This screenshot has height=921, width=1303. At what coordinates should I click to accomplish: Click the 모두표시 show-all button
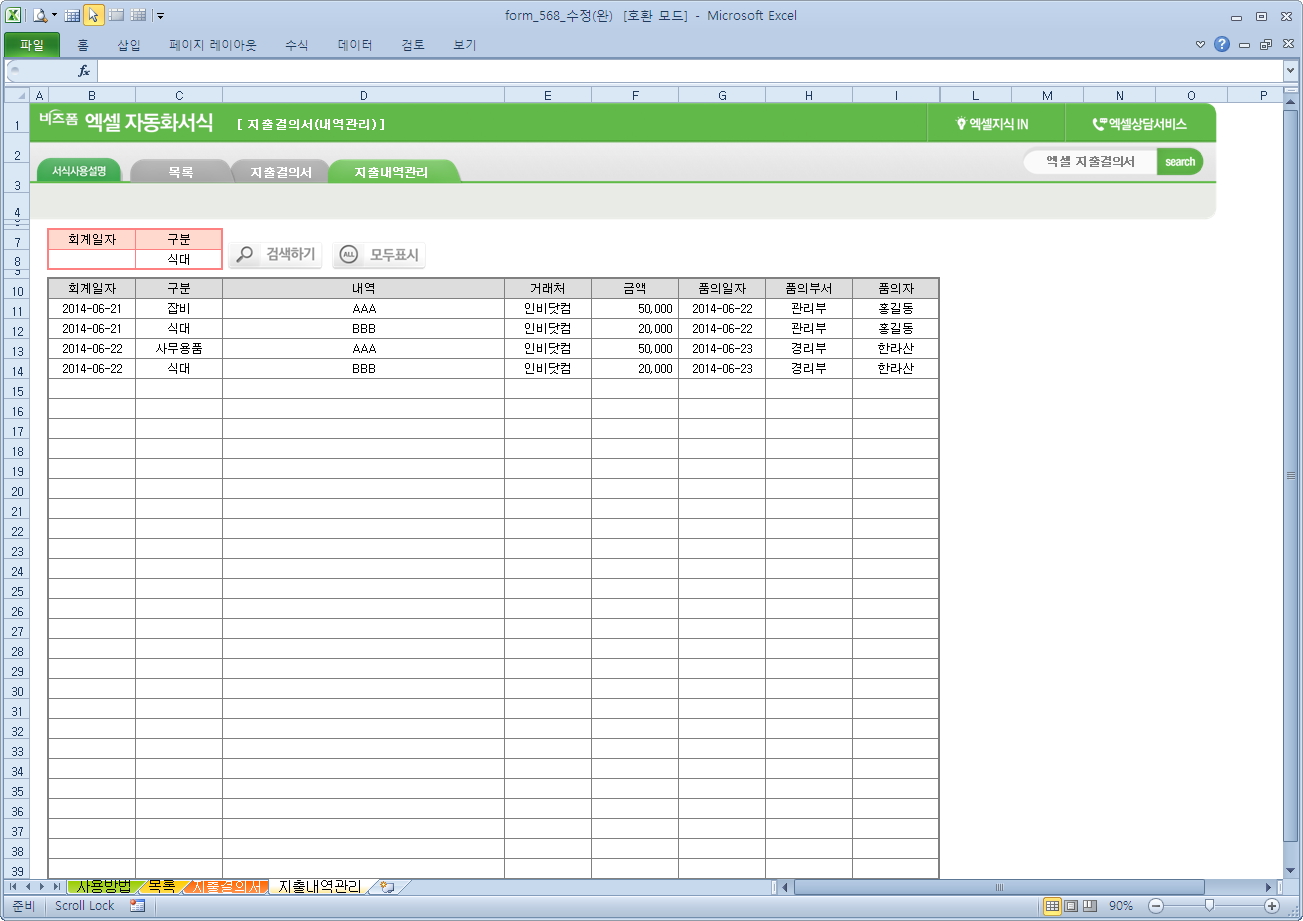point(380,255)
